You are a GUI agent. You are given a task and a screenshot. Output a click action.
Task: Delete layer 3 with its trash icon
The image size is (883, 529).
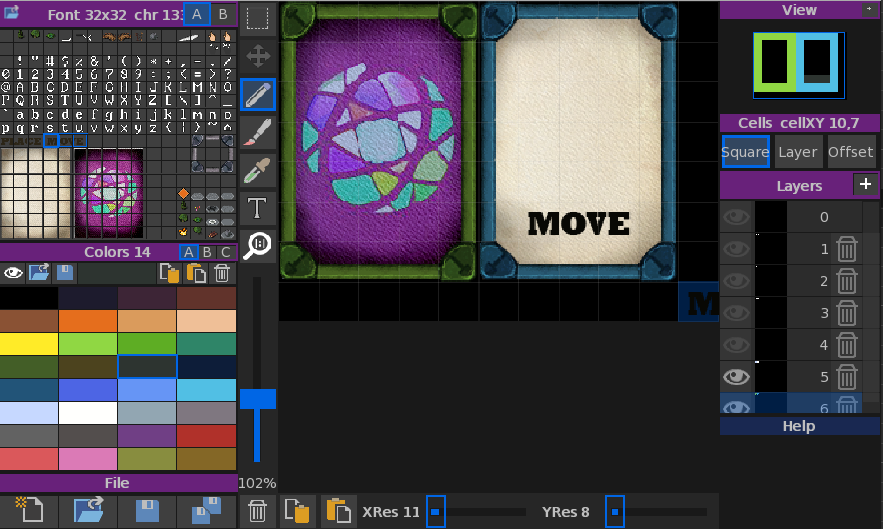[x=847, y=313]
